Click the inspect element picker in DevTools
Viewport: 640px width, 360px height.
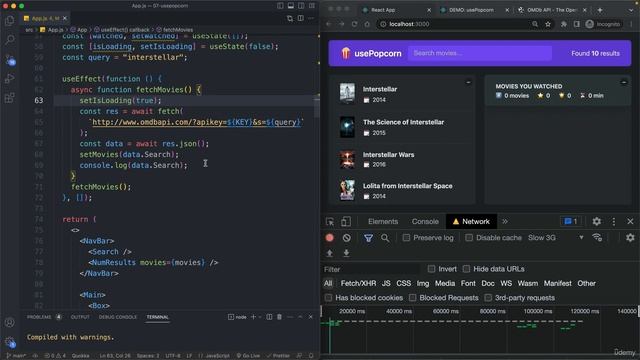coord(330,222)
